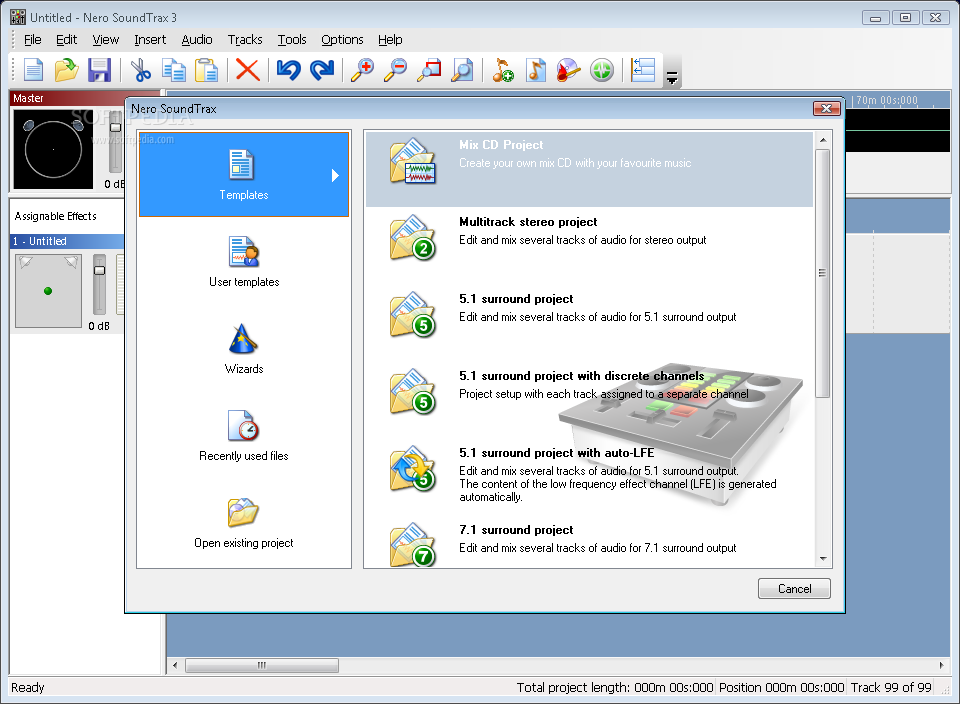
Task: Click the timeline scroll left arrow
Action: coord(175,665)
